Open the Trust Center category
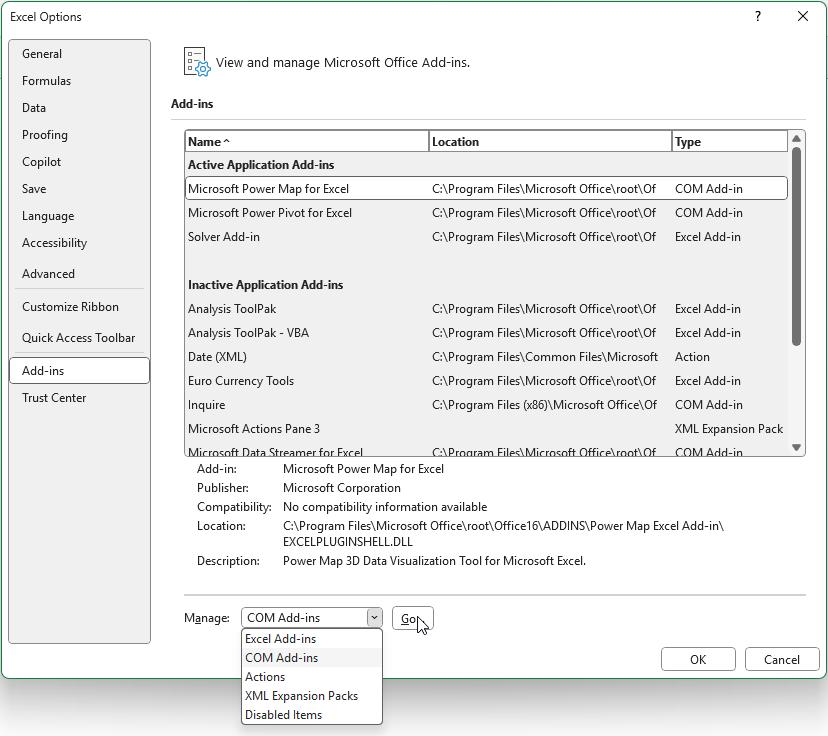The height and width of the screenshot is (736, 828). pos(79,398)
